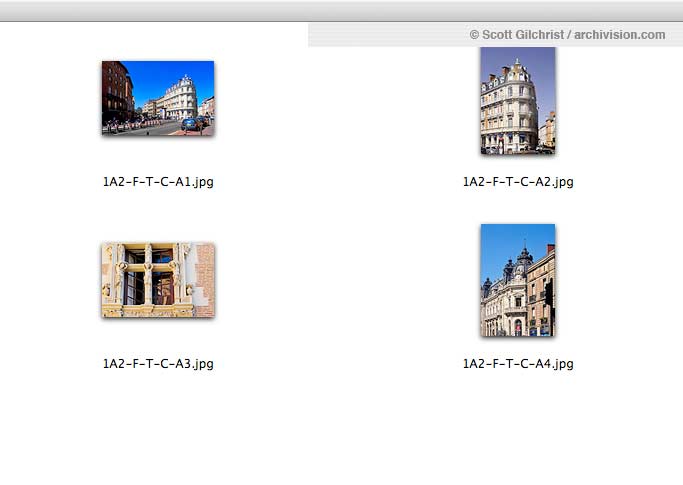Image resolution: width=683 pixels, height=485 pixels.
Task: Click the file name 1A2-F-T-C-A3.jpg
Action: pyautogui.click(x=158, y=363)
